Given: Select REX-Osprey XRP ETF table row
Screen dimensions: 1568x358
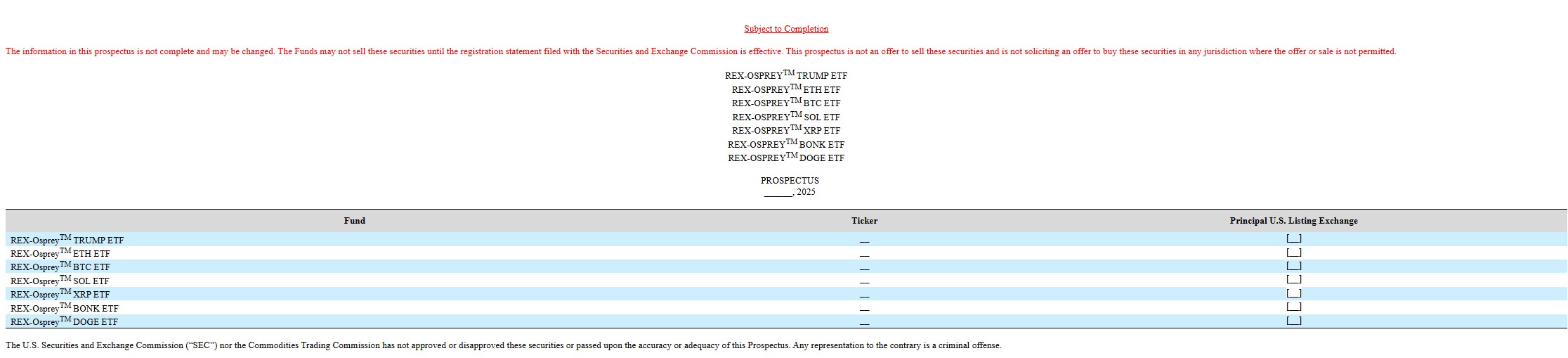Looking at the screenshot, I should (786, 294).
